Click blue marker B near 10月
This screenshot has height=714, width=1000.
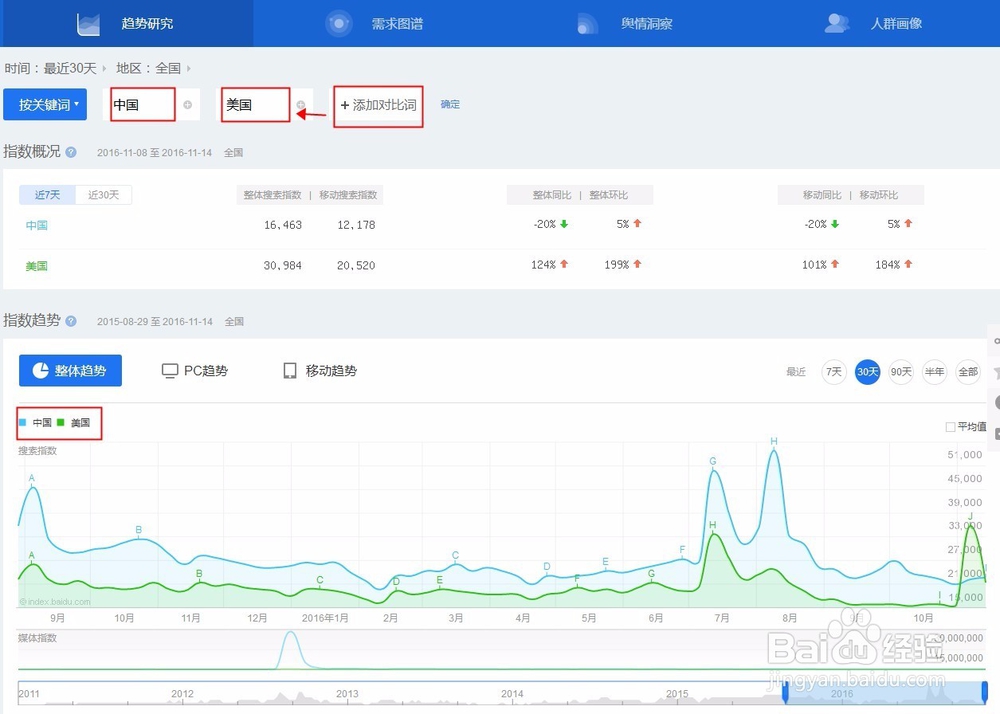tap(138, 530)
